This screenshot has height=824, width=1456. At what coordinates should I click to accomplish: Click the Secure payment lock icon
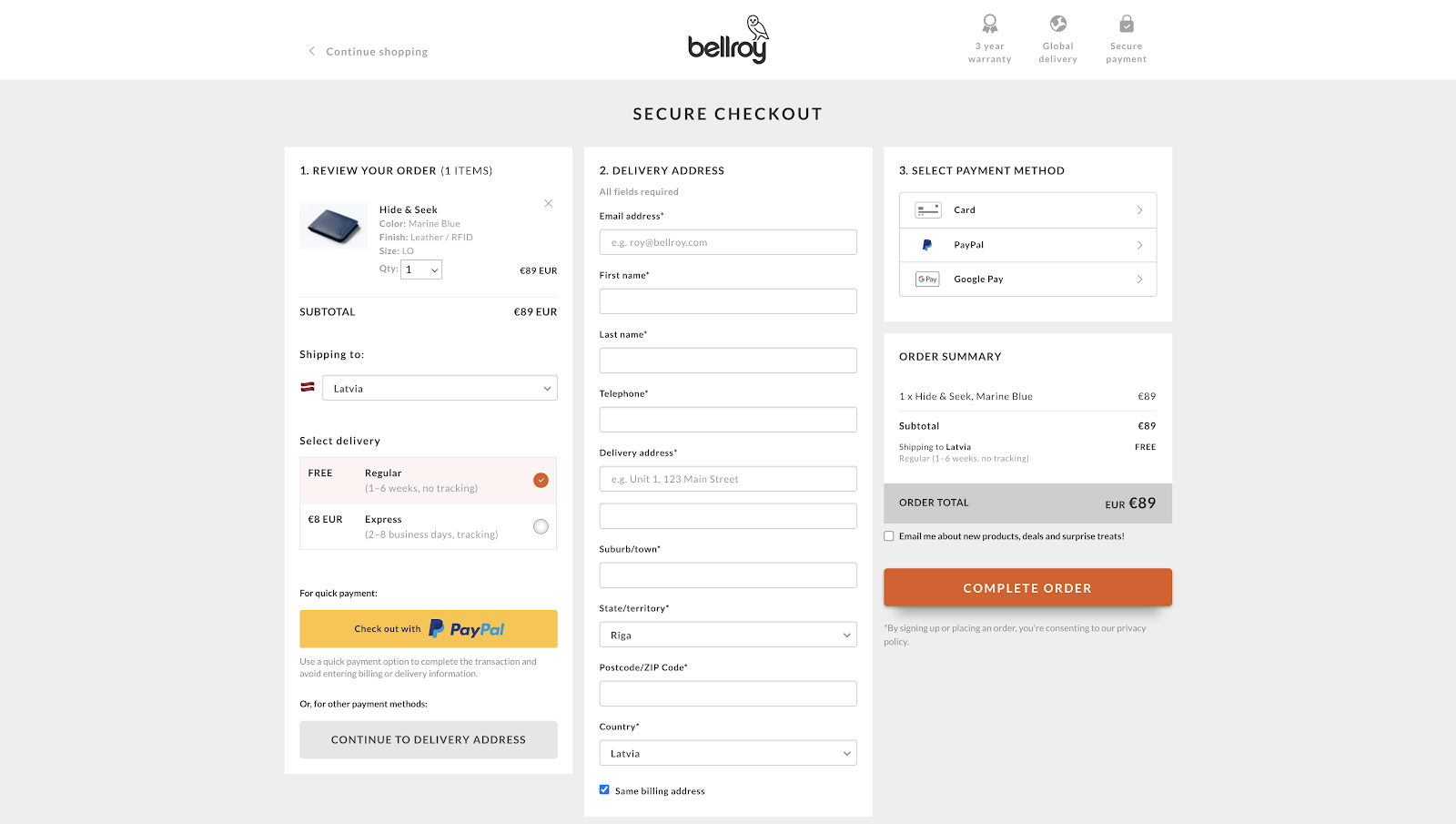(x=1126, y=23)
